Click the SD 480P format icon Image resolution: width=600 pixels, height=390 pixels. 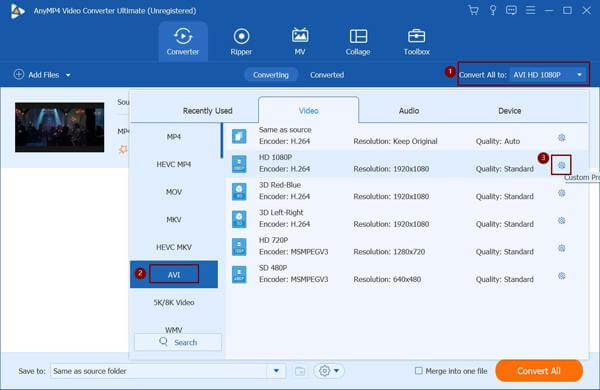click(239, 274)
